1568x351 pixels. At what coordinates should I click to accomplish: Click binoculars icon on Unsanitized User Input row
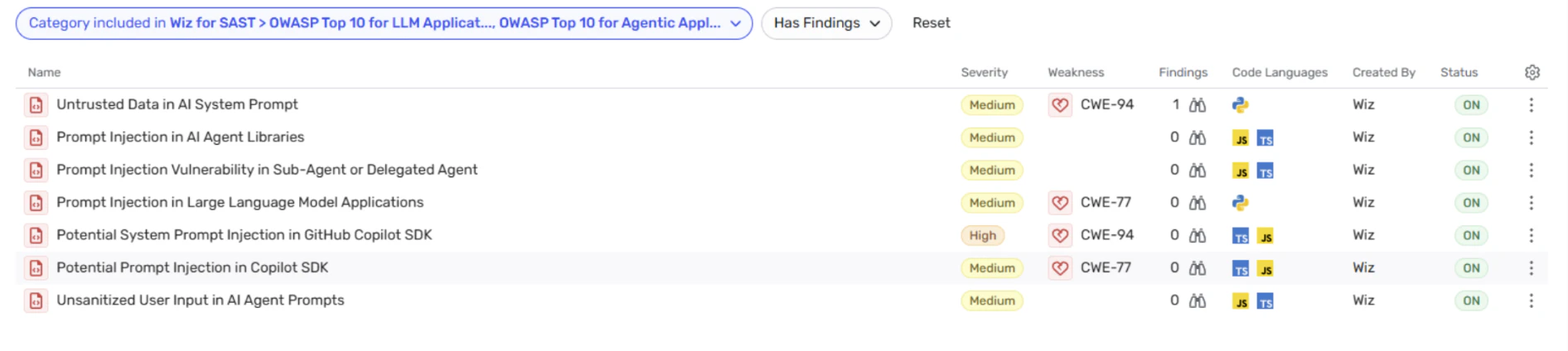tap(1198, 301)
